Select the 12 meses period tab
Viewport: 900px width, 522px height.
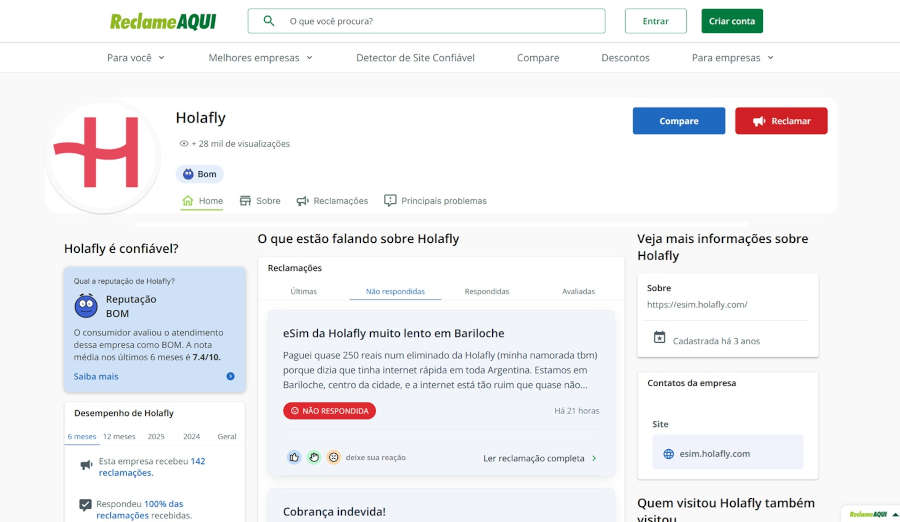pos(119,436)
